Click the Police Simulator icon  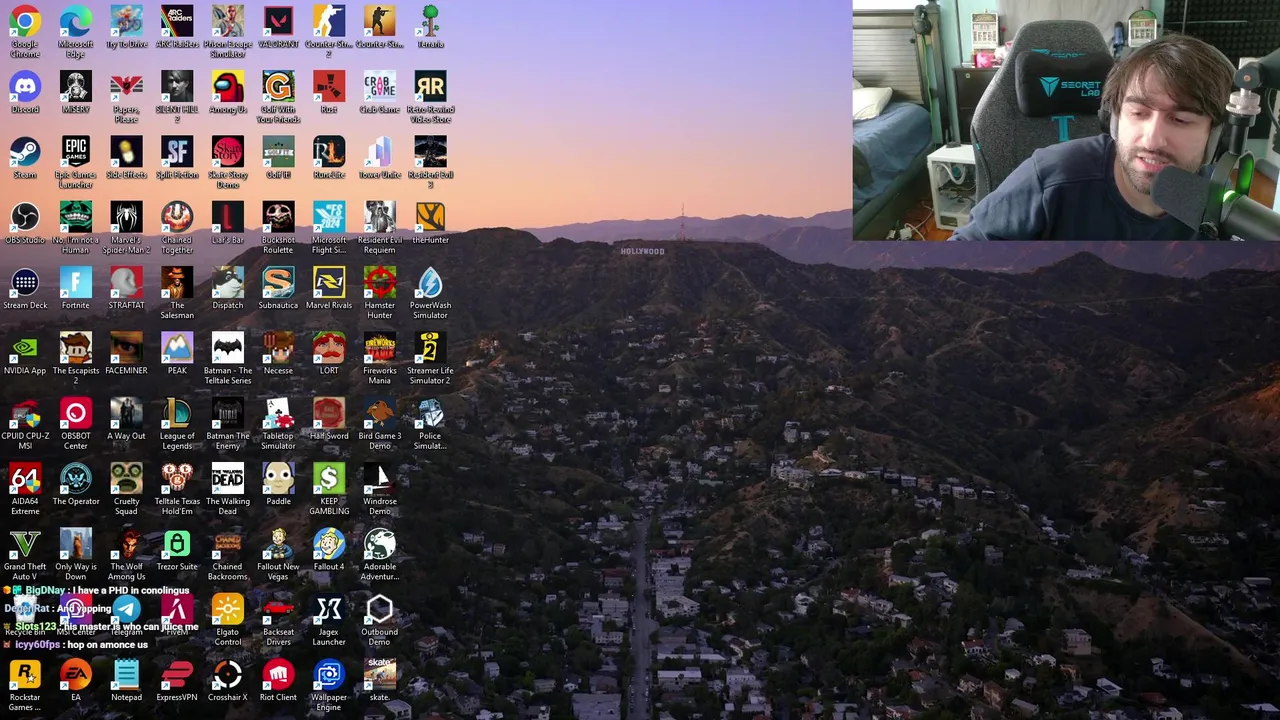[430, 413]
